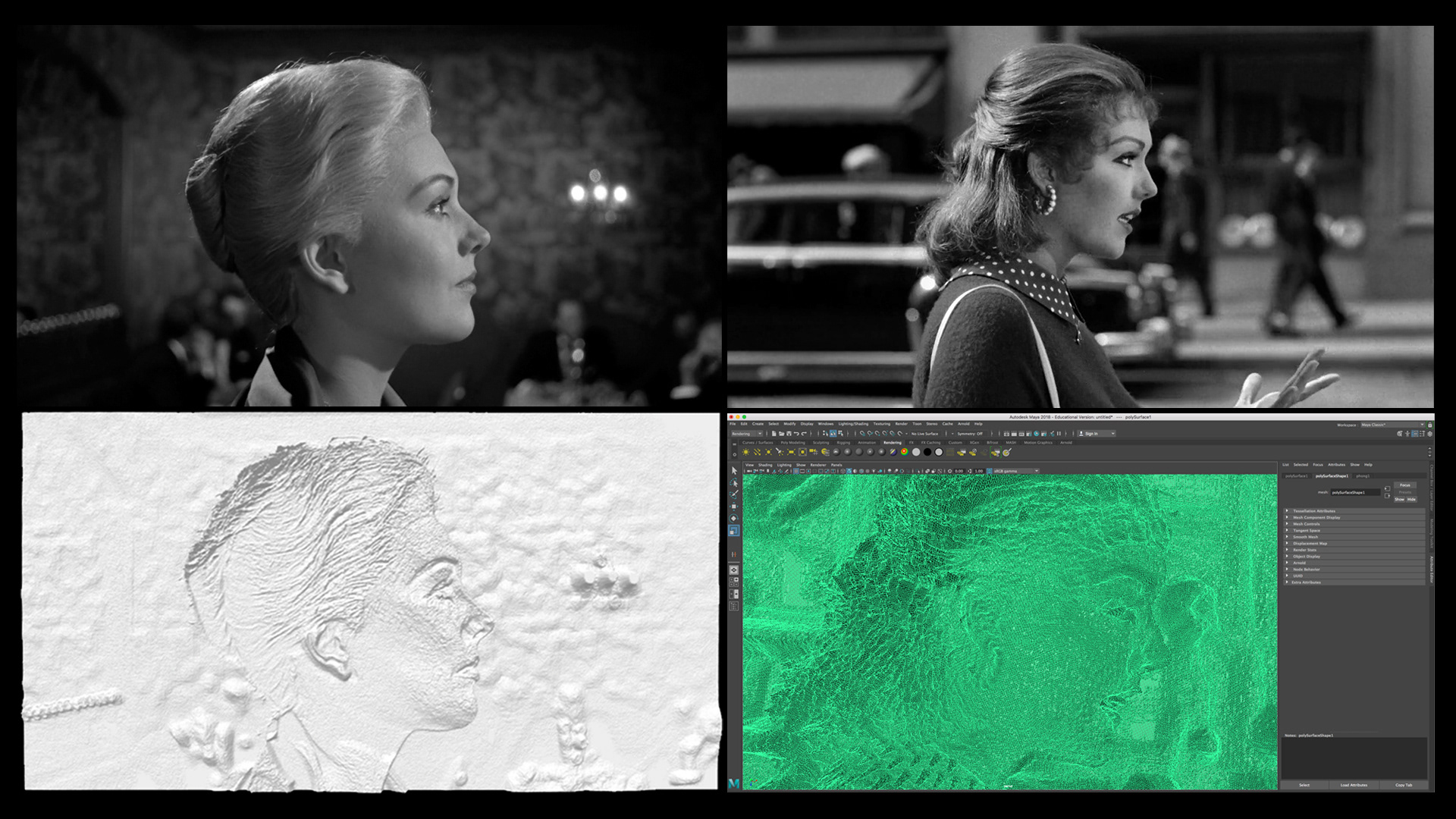Create a directional light from the shelf
The height and width of the screenshot is (819, 1456).
pyautogui.click(x=757, y=452)
